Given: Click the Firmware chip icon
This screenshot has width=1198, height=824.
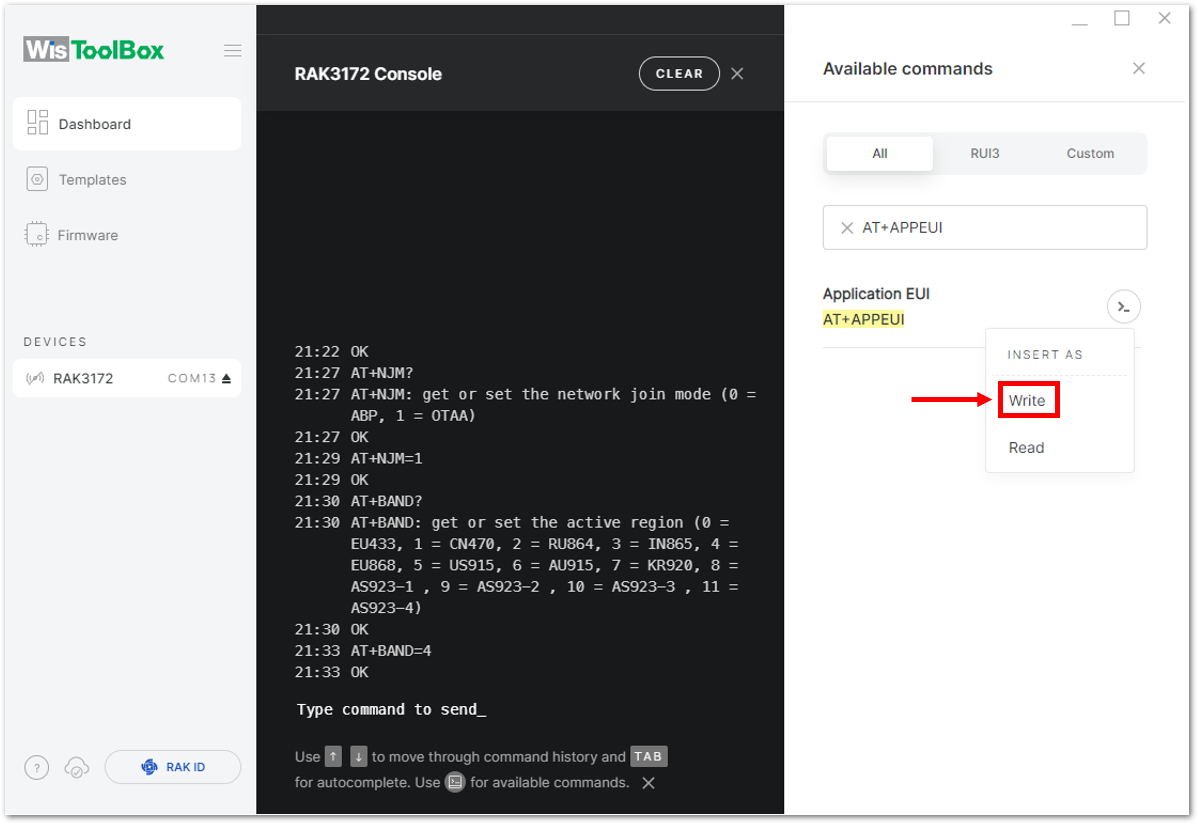Looking at the screenshot, I should [37, 234].
